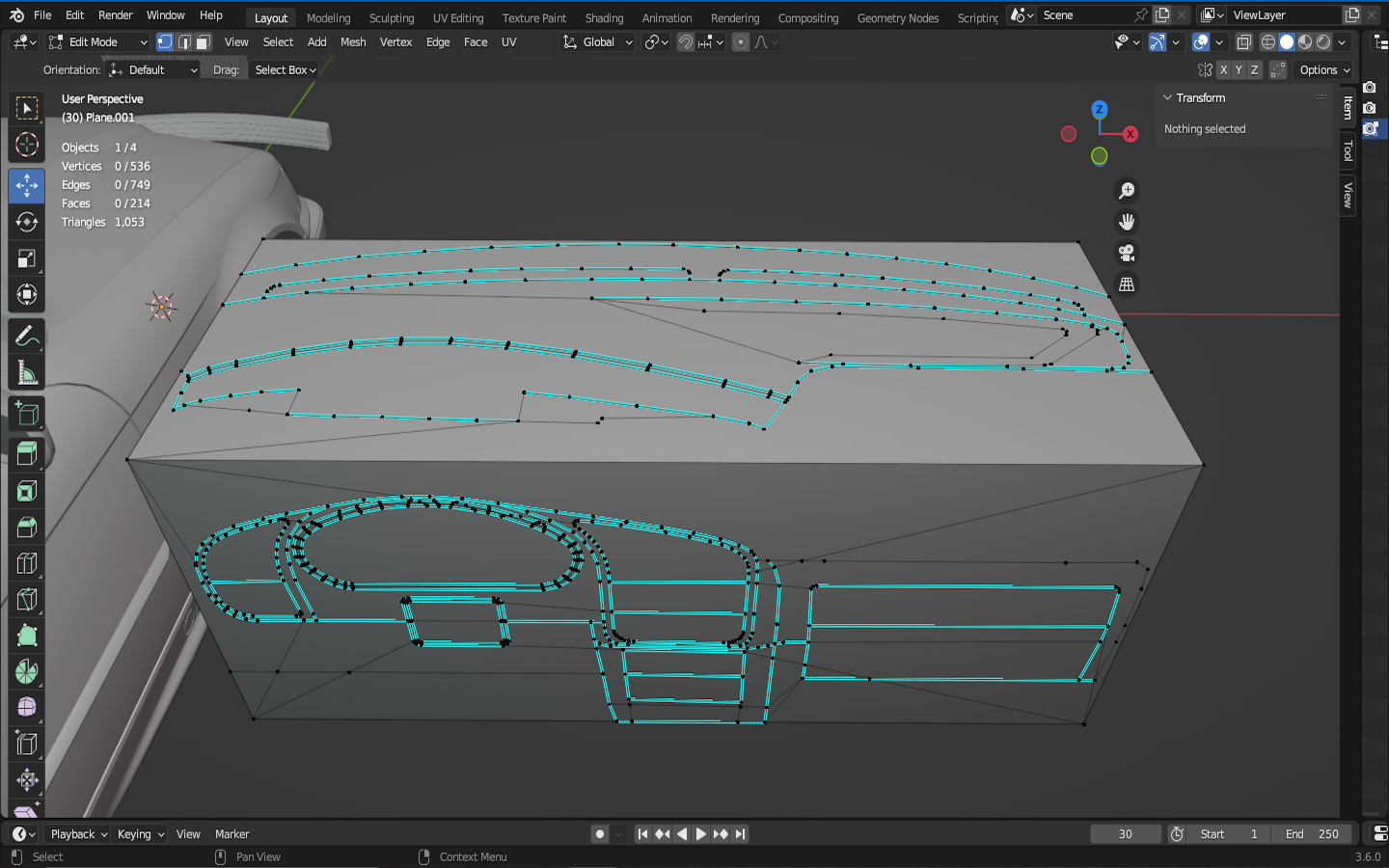Activate the Rotate tool
The width and height of the screenshot is (1389, 868).
click(27, 222)
